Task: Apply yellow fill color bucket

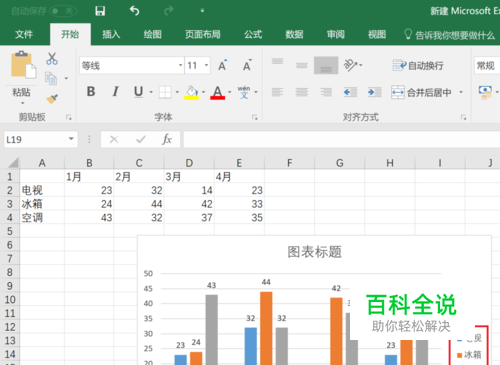Action: click(192, 92)
